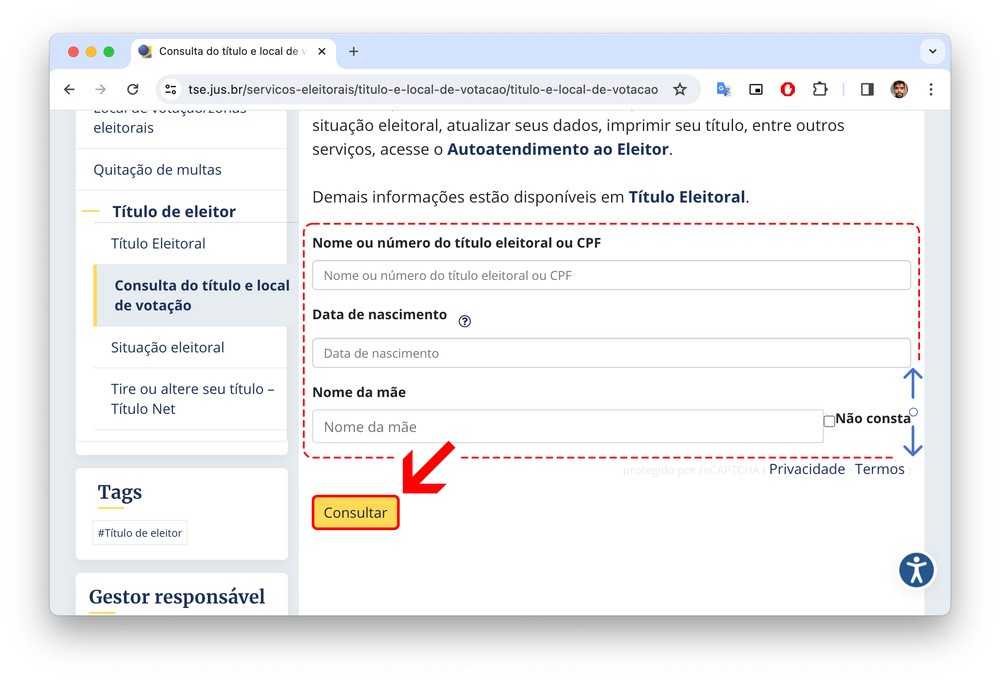The height and width of the screenshot is (681, 1000).
Task: Open Chrome's three-dot menu
Action: pyautogui.click(x=931, y=90)
